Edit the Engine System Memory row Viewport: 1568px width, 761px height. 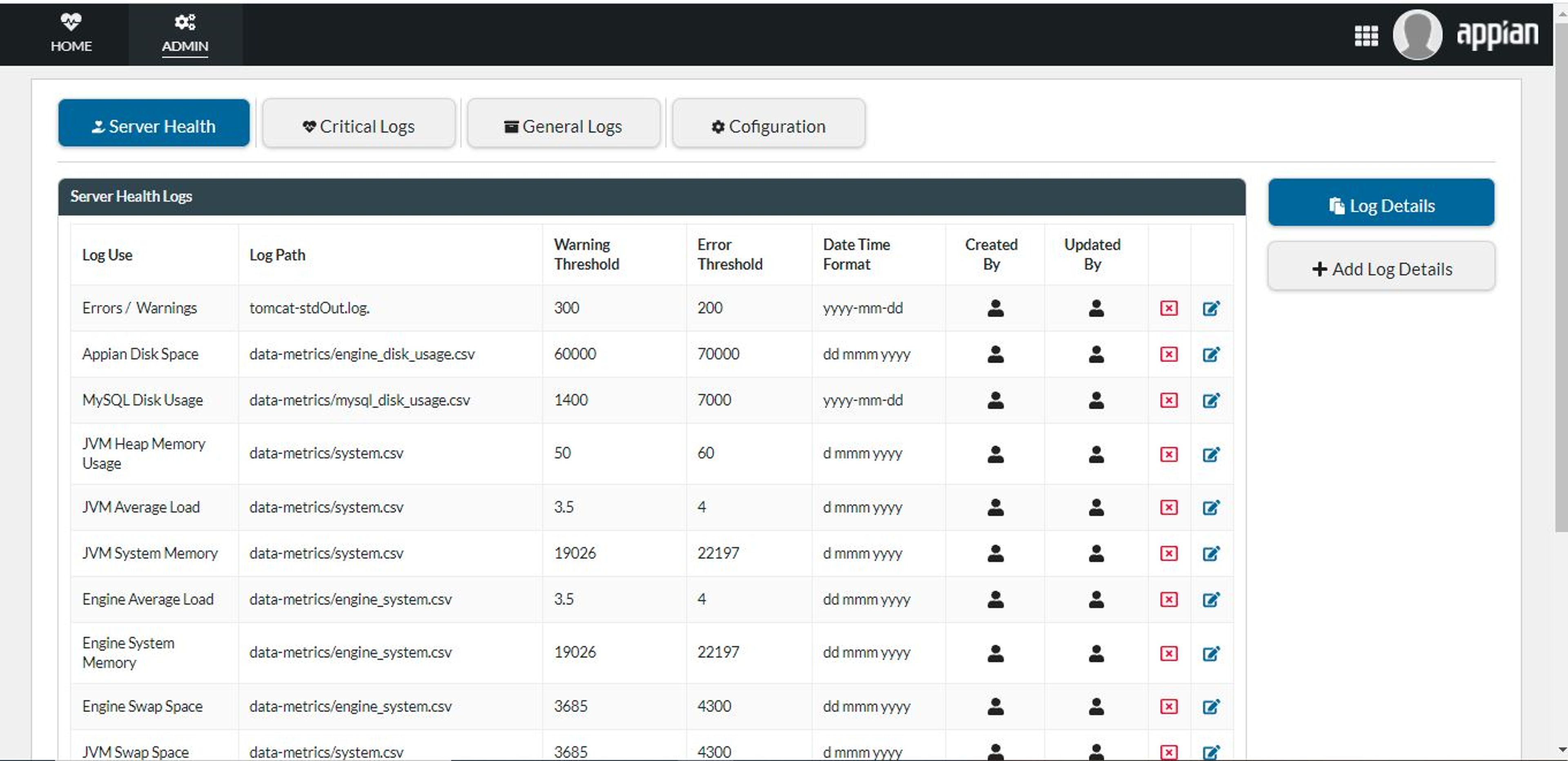pyautogui.click(x=1211, y=653)
